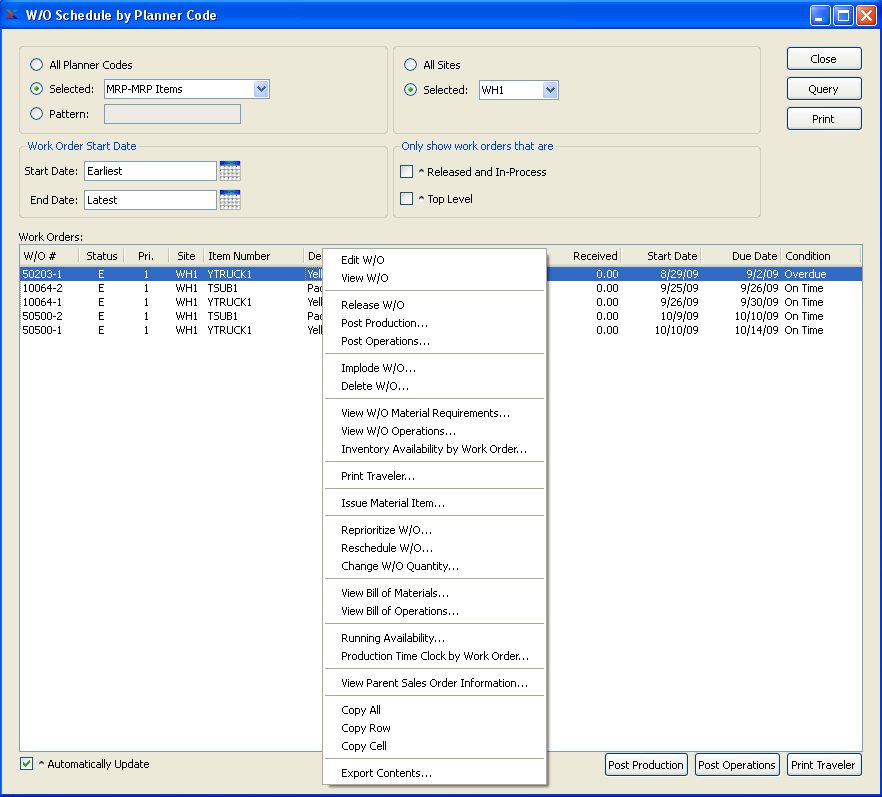This screenshot has width=882, height=797.
Task: Select the Pattern radio button
Action: [37, 114]
